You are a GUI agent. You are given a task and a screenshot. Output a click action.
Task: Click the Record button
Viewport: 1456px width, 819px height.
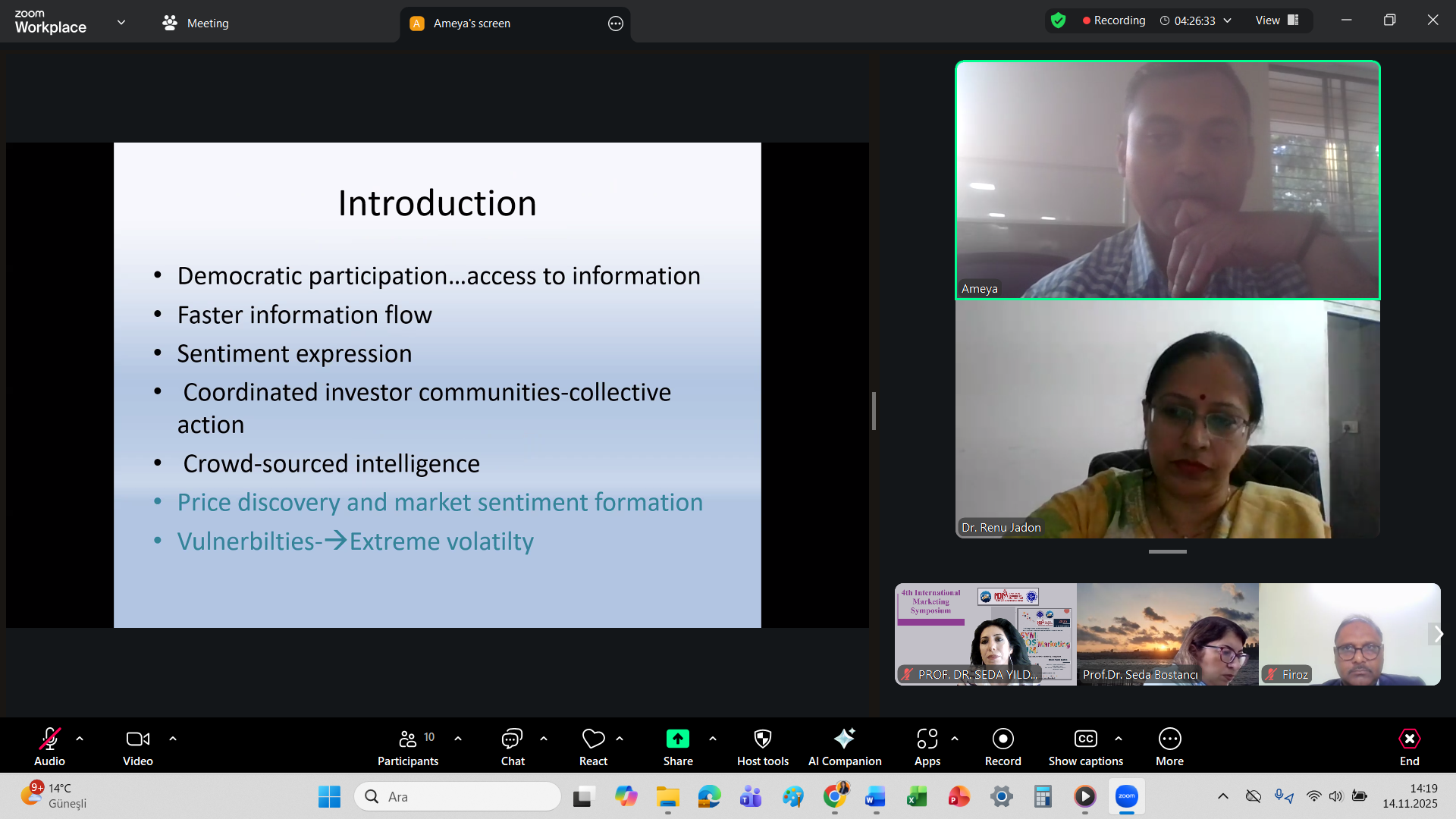1003,739
